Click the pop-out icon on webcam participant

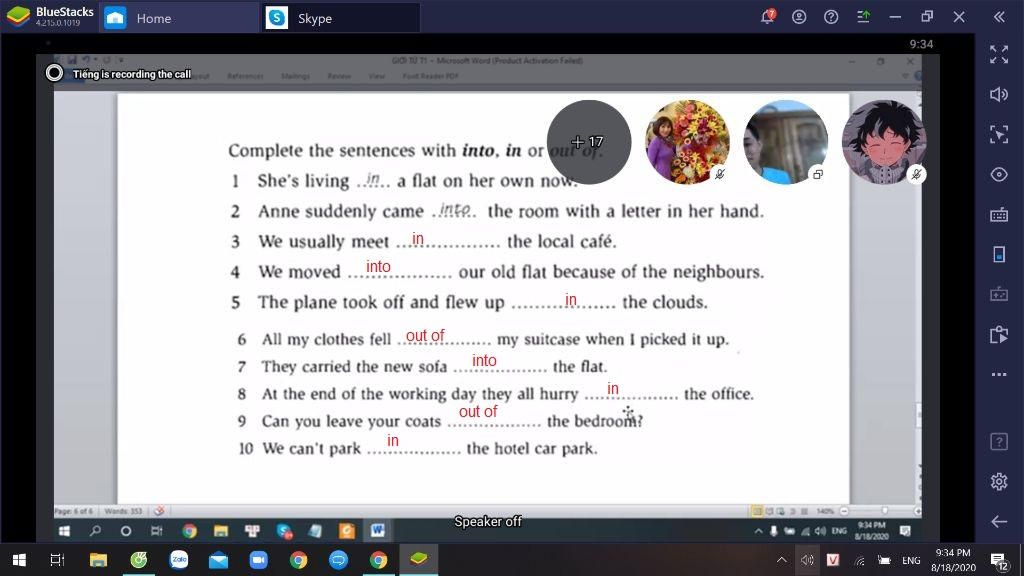[x=818, y=174]
